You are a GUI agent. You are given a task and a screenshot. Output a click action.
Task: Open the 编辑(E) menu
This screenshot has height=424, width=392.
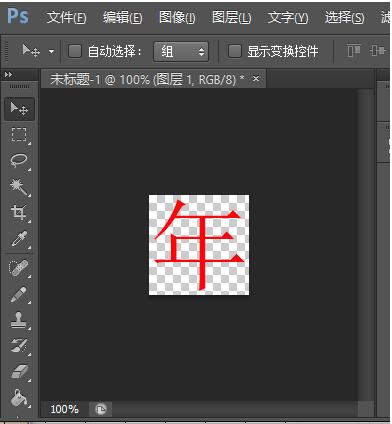click(x=122, y=17)
